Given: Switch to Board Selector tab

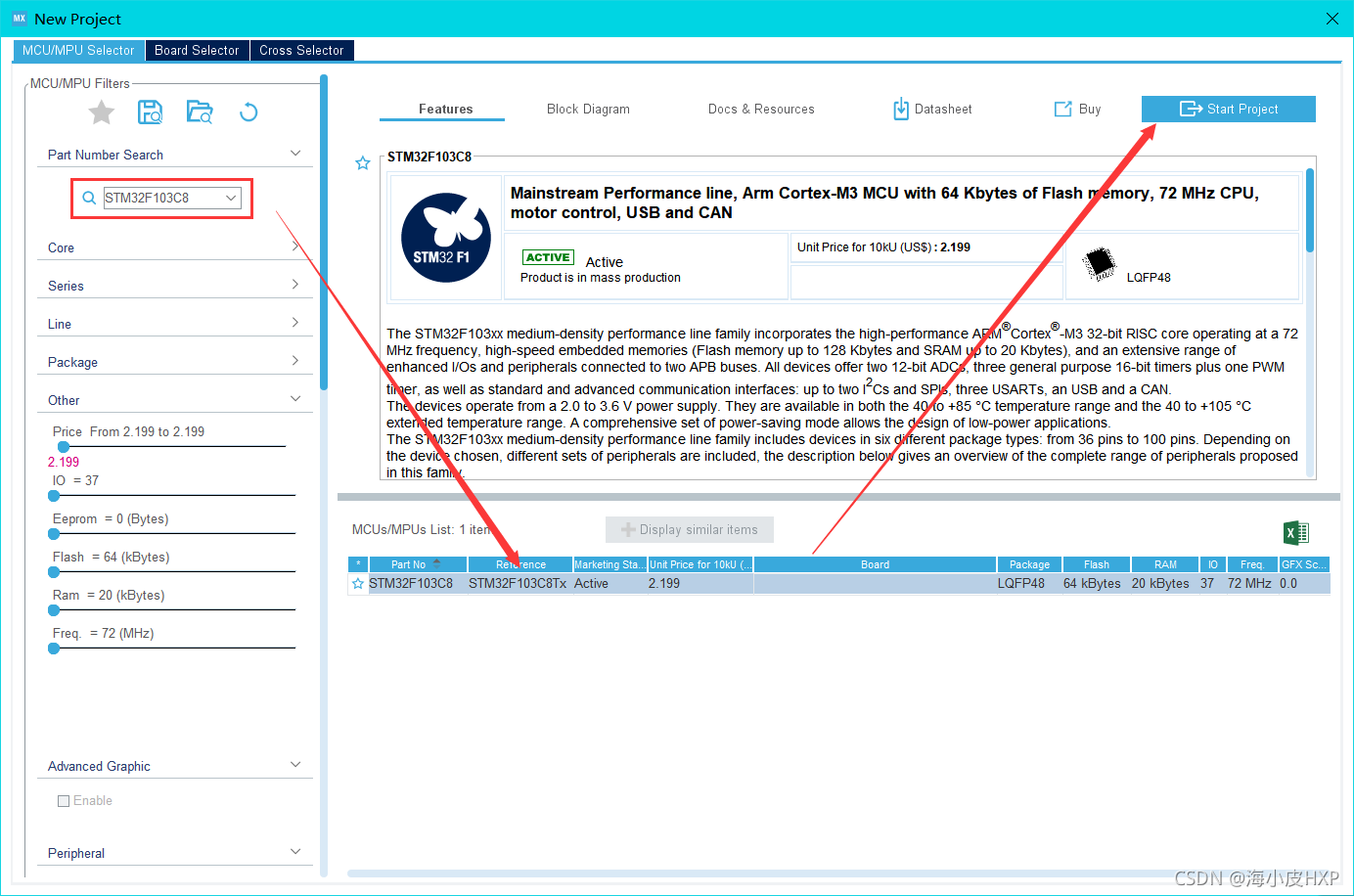Looking at the screenshot, I should (x=197, y=50).
